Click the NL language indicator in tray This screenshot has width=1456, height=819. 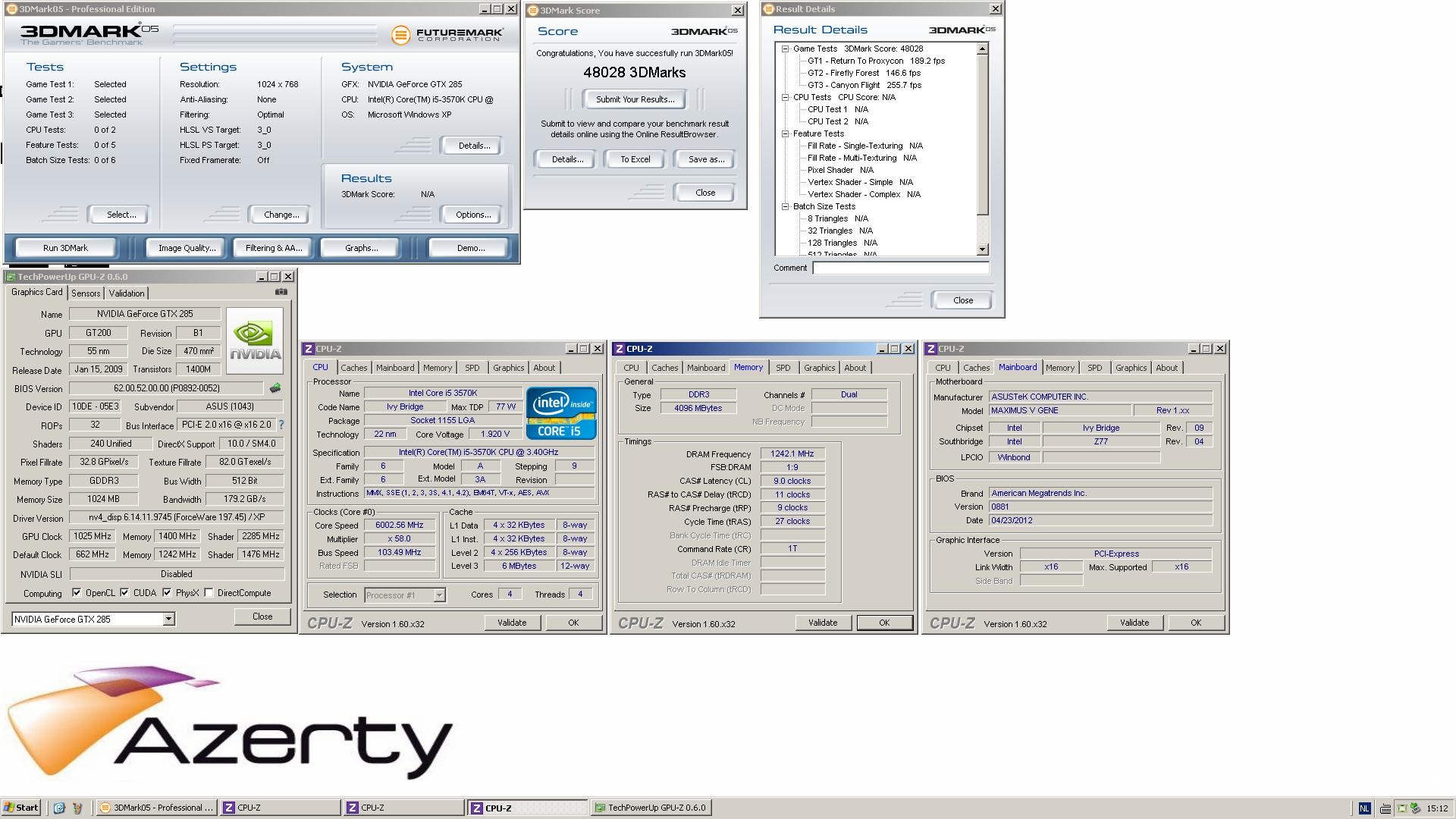(1364, 808)
